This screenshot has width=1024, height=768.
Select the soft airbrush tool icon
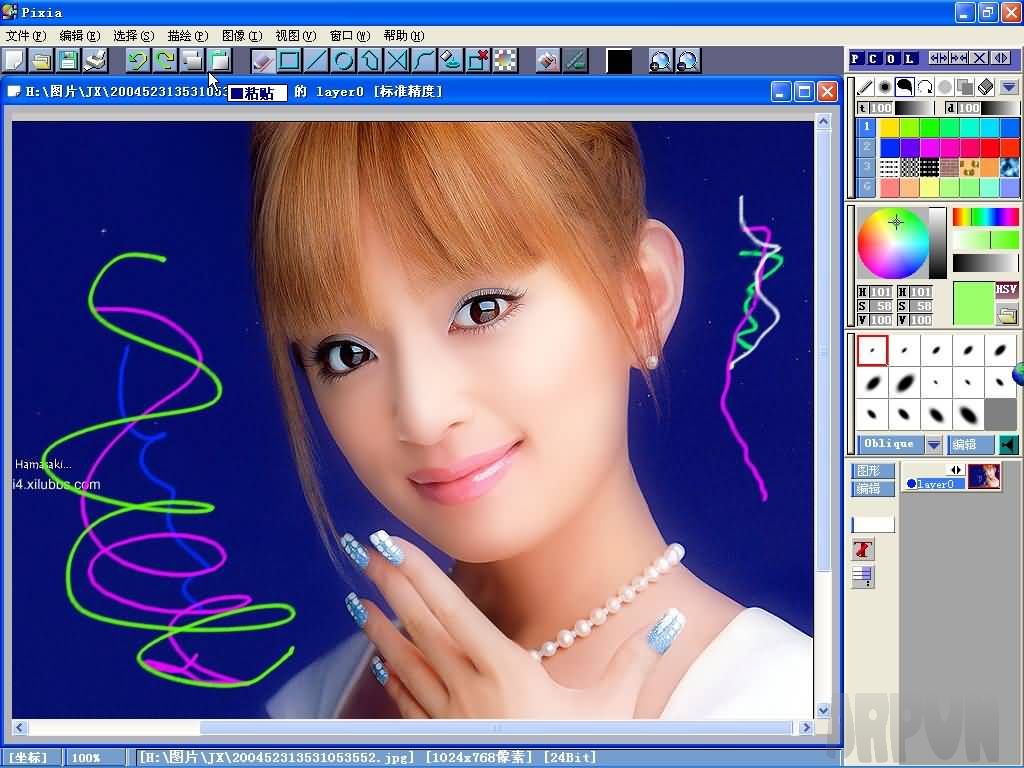pyautogui.click(x=884, y=86)
